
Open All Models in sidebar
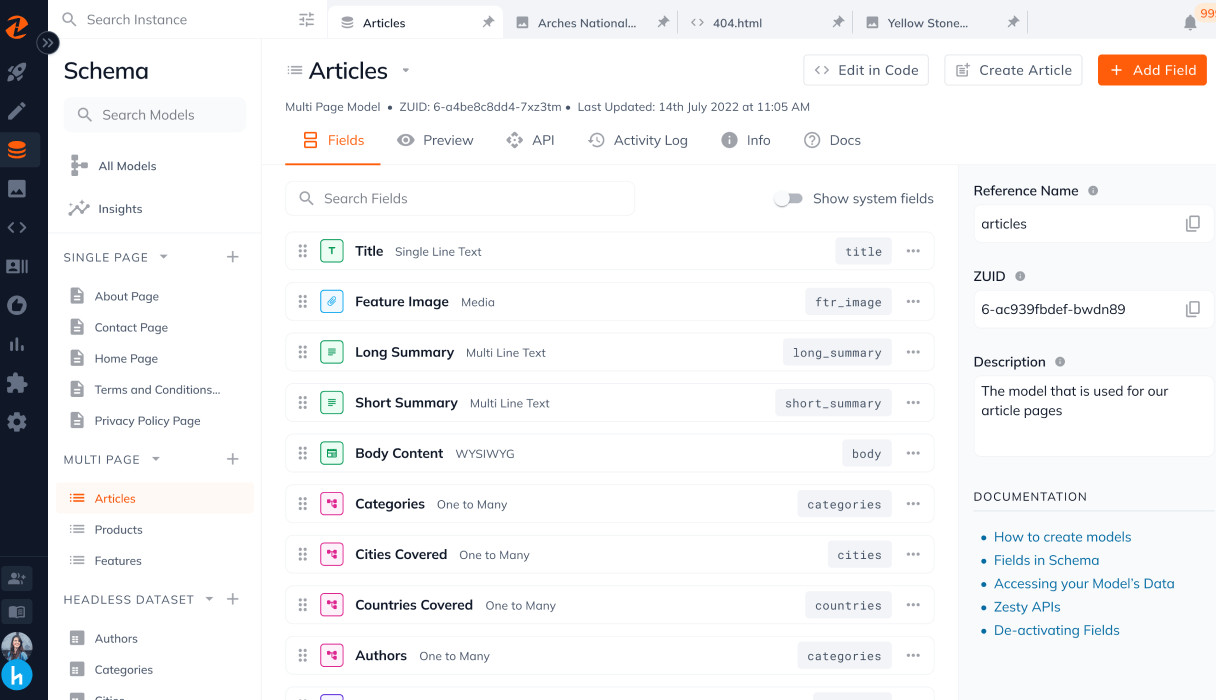pyautogui.click(x=127, y=166)
